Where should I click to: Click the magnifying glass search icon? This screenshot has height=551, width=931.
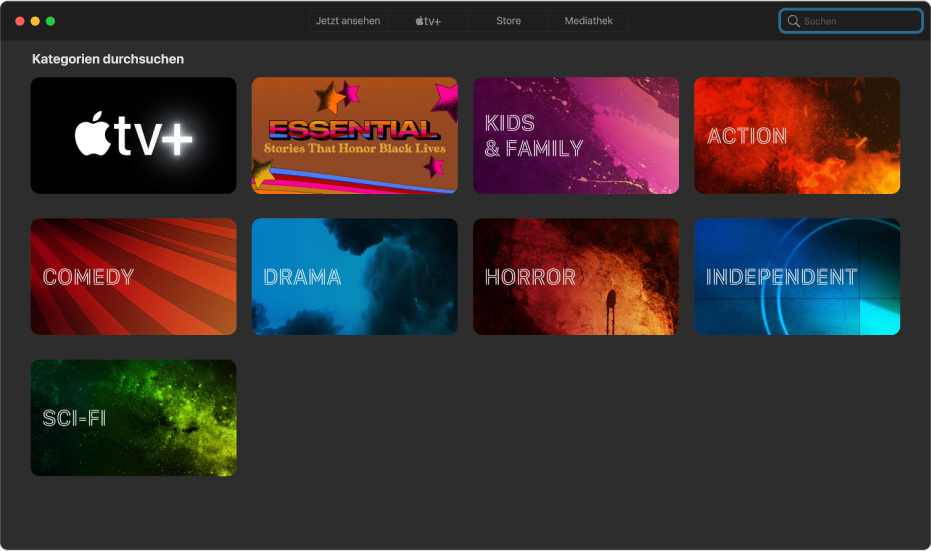click(793, 21)
